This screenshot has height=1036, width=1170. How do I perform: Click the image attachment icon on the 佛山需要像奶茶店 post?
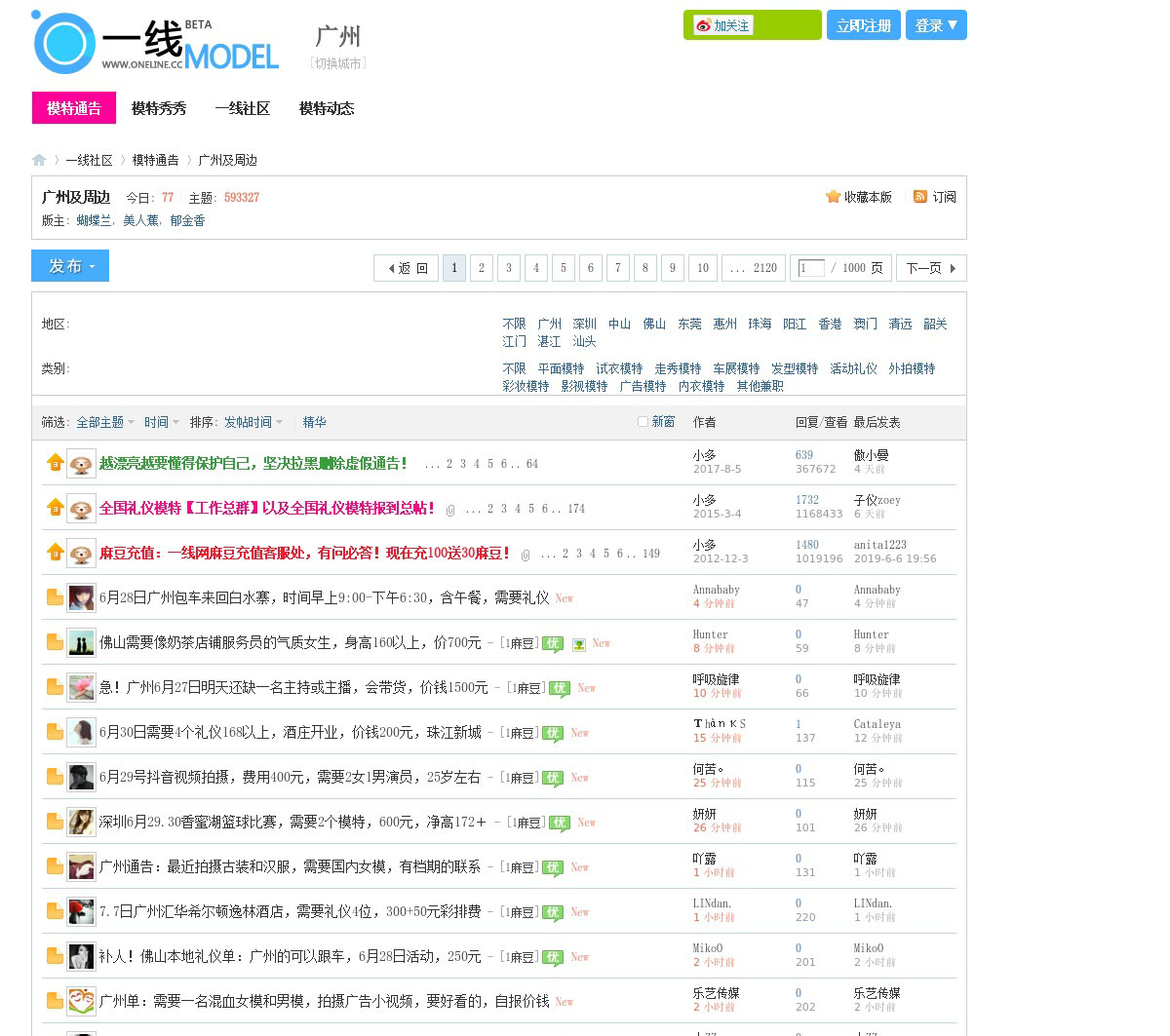[578, 644]
